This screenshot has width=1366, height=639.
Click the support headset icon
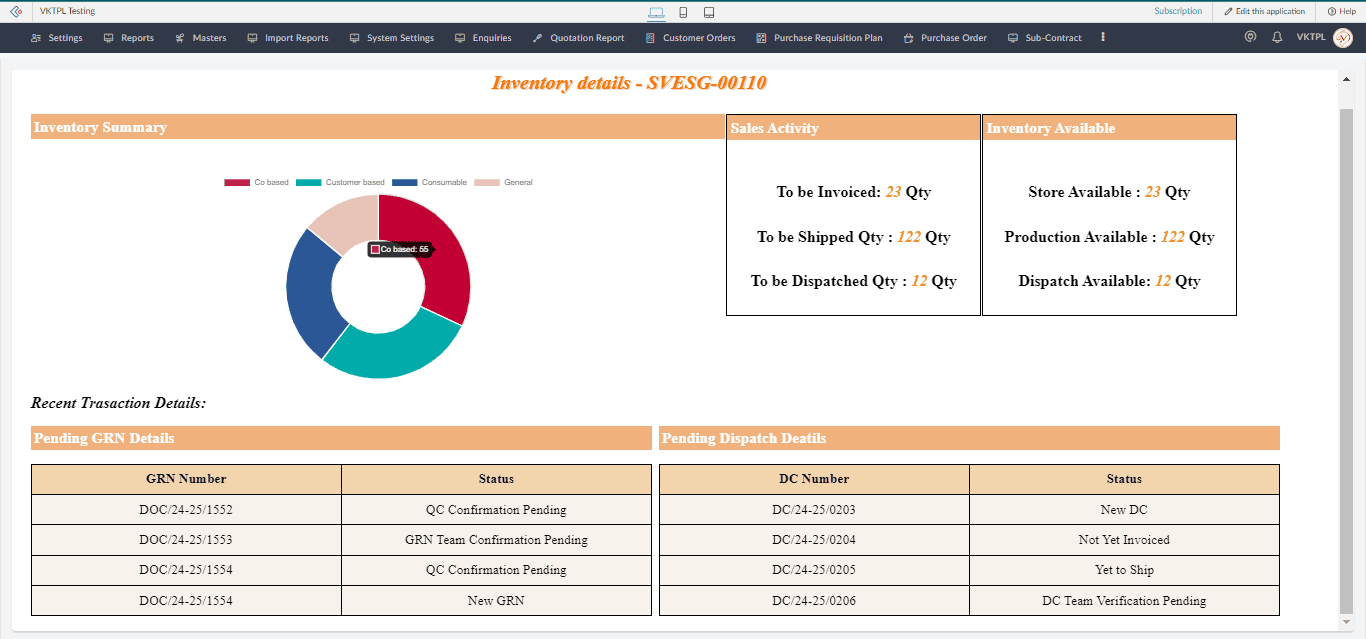[1250, 37]
